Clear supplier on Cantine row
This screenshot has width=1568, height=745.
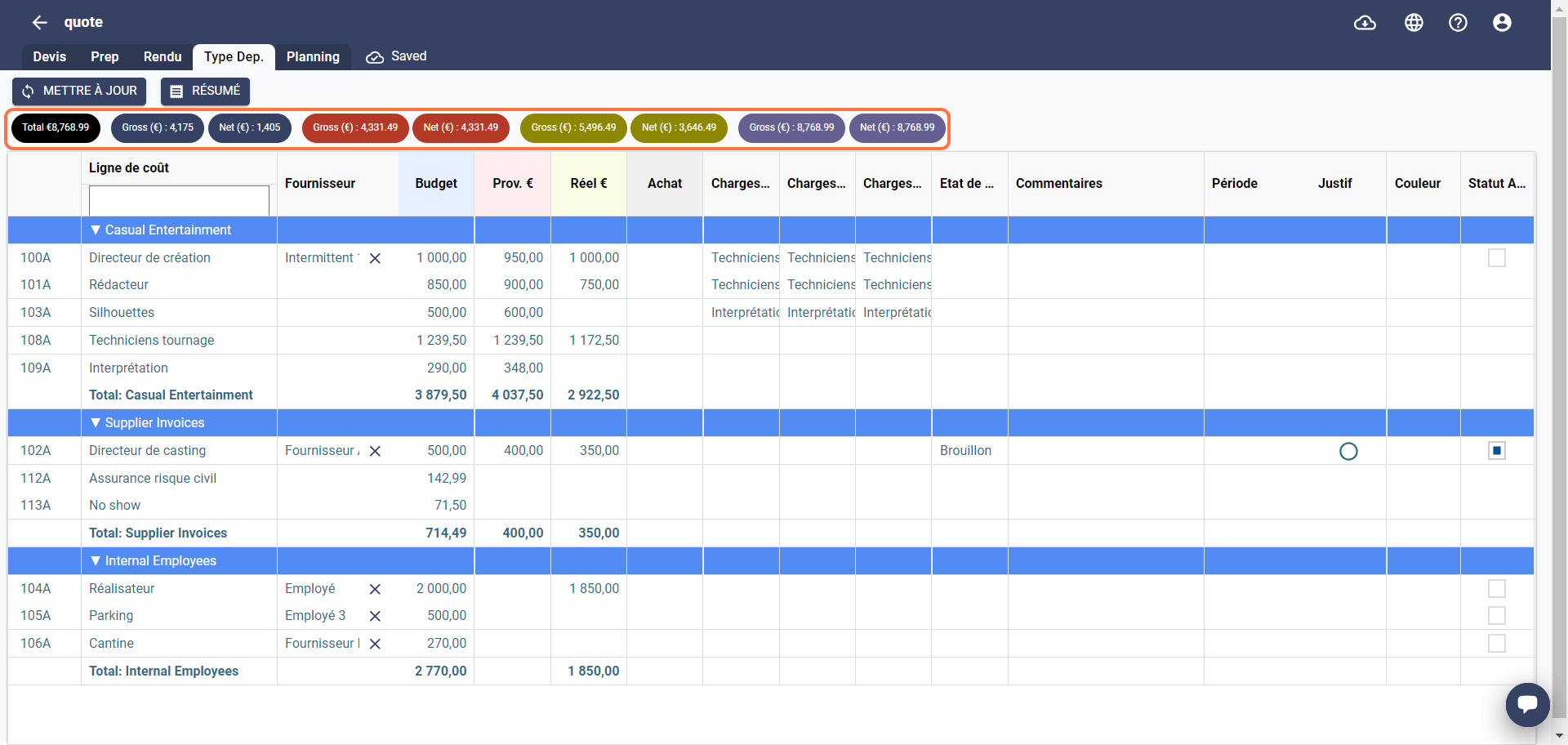click(x=375, y=644)
